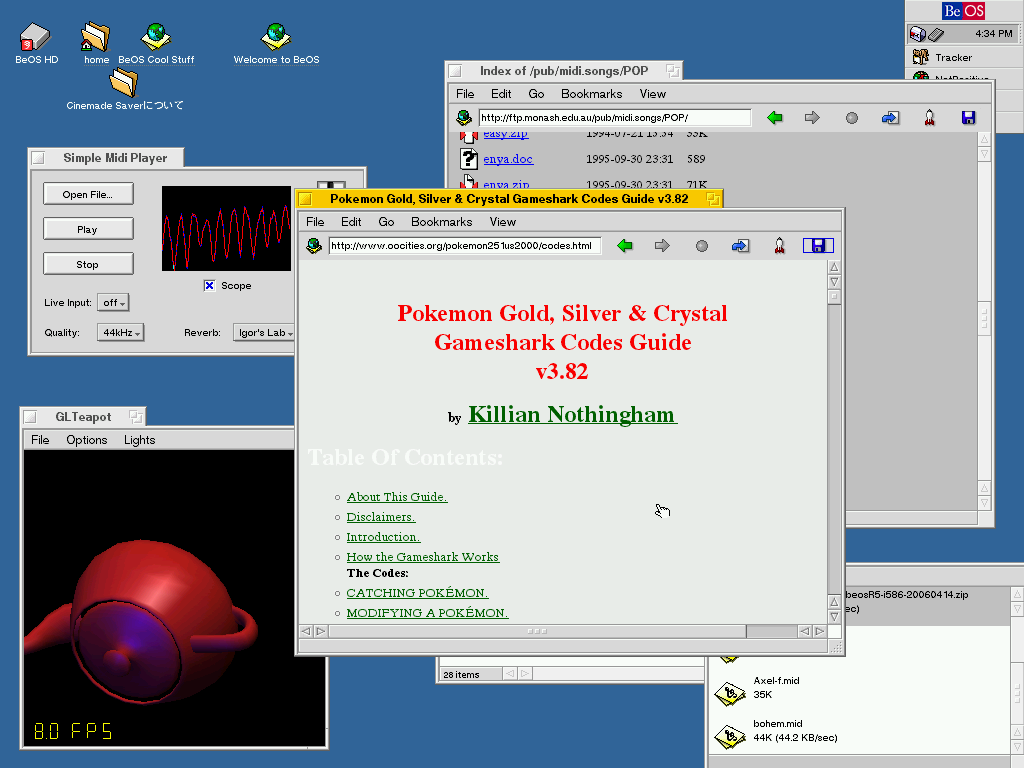Open the File menu in the Pokemon guide window
This screenshot has width=1024, height=768.
315,222
